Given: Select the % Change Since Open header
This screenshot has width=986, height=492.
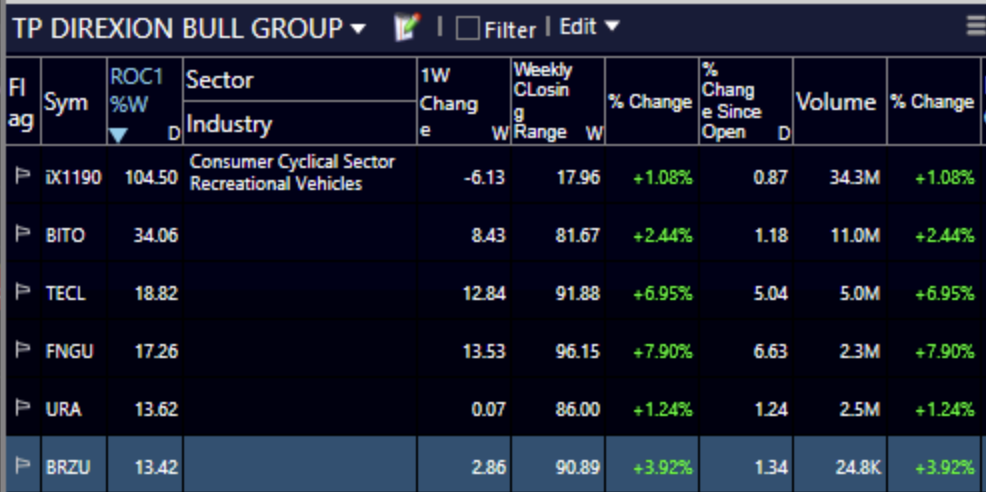Looking at the screenshot, I should pyautogui.click(x=745, y=101).
